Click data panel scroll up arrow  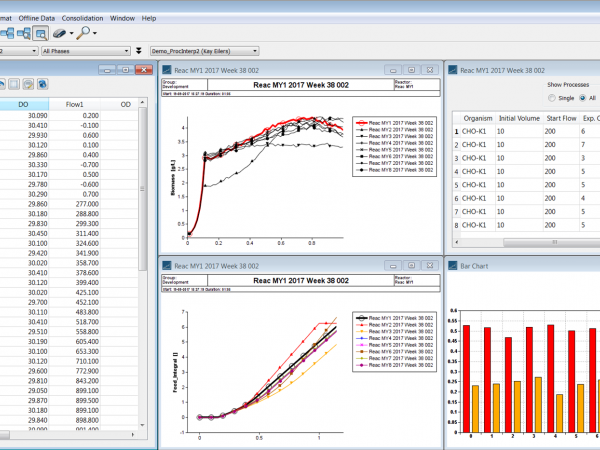click(142, 102)
